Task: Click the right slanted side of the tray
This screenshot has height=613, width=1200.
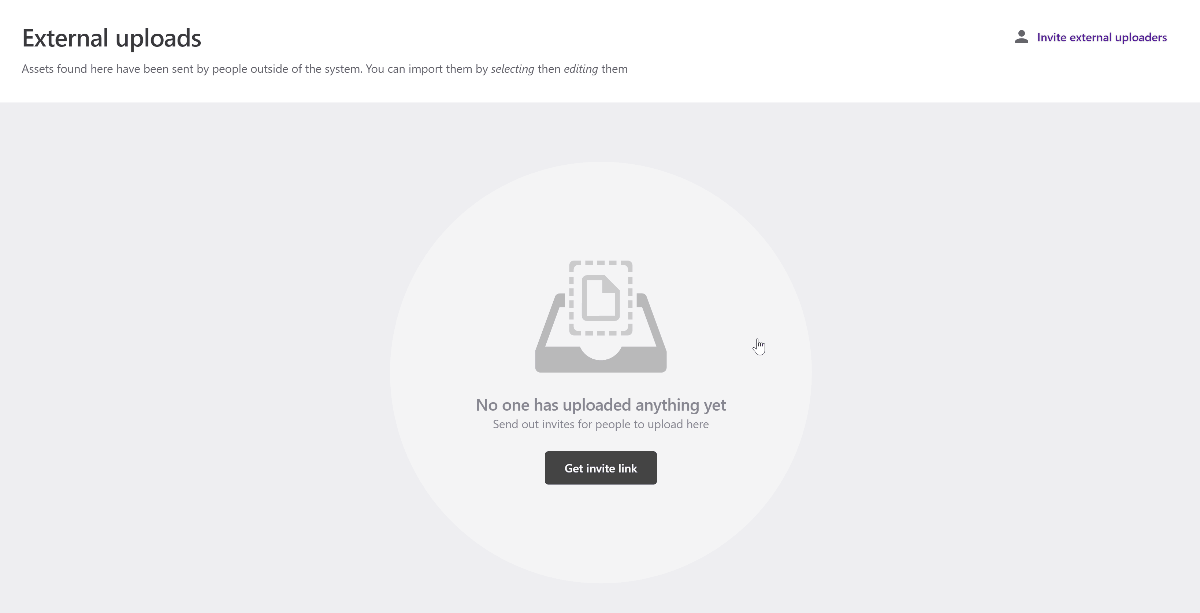Action: coord(654,318)
